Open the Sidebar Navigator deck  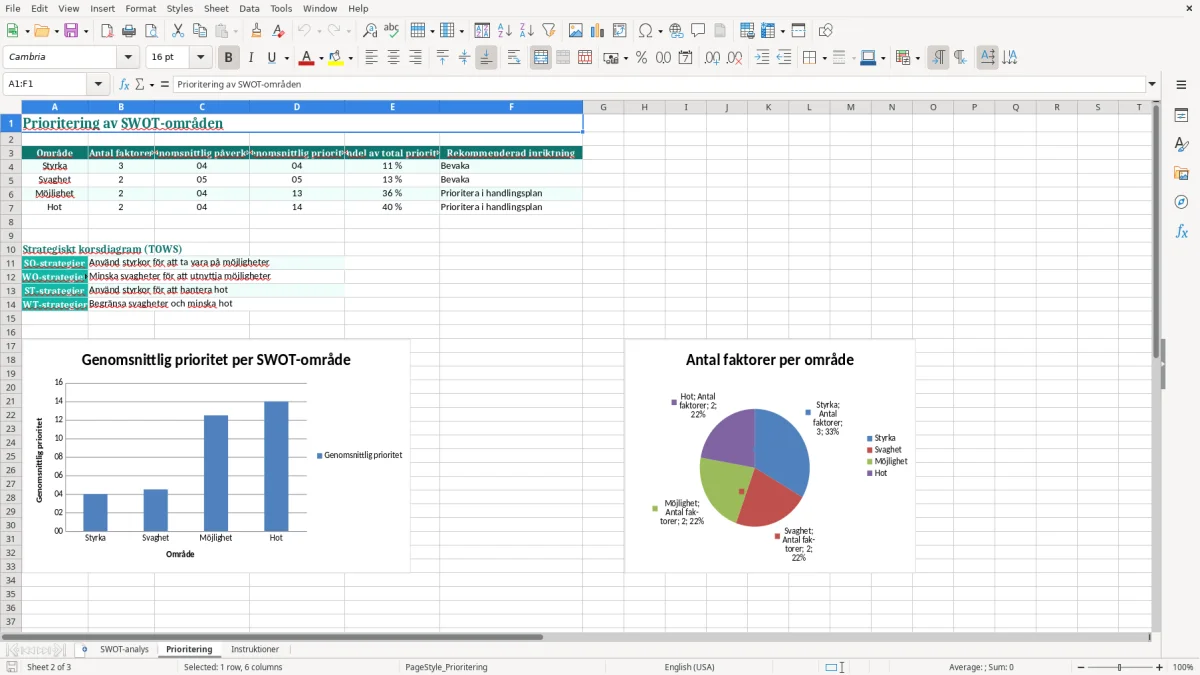point(1181,202)
